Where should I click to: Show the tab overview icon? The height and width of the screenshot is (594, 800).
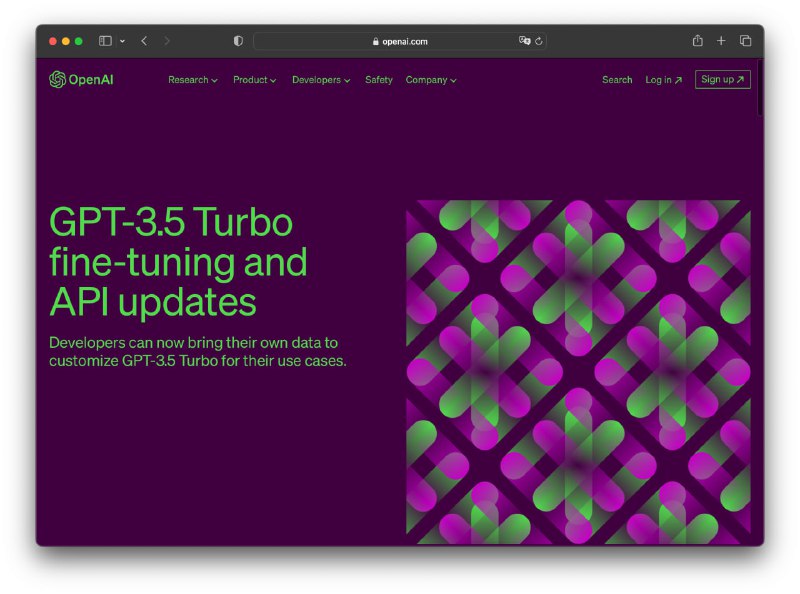(x=745, y=41)
